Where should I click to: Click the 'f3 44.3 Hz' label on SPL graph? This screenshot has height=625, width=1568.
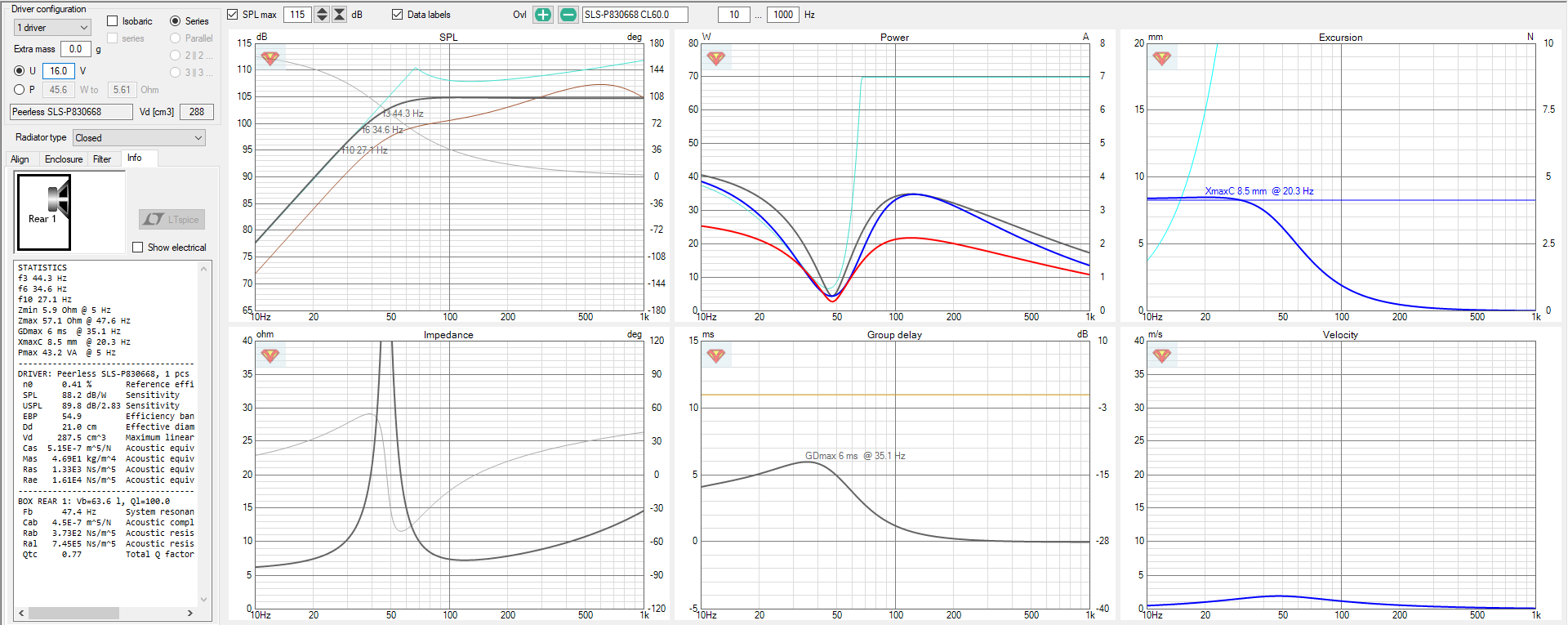[x=403, y=114]
